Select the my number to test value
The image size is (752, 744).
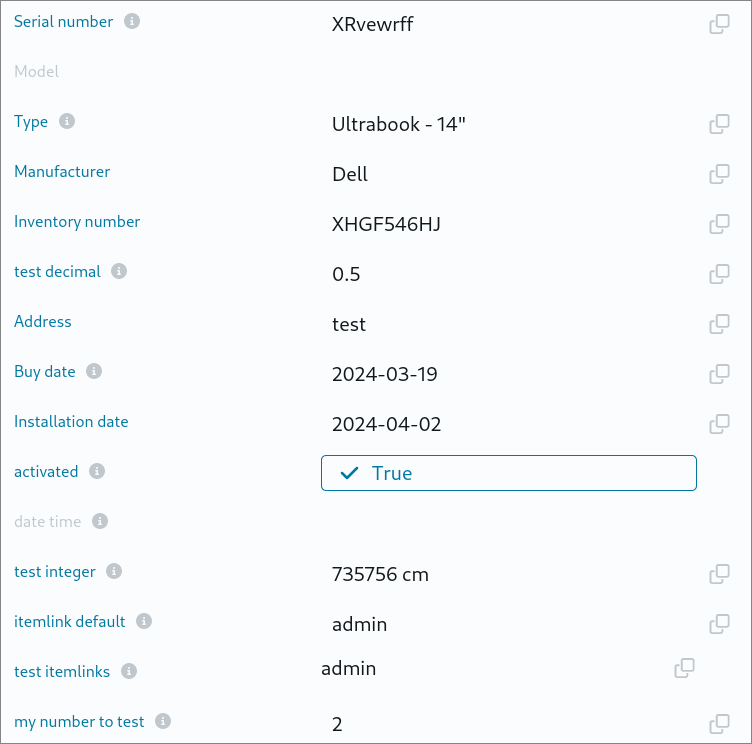[x=337, y=724]
